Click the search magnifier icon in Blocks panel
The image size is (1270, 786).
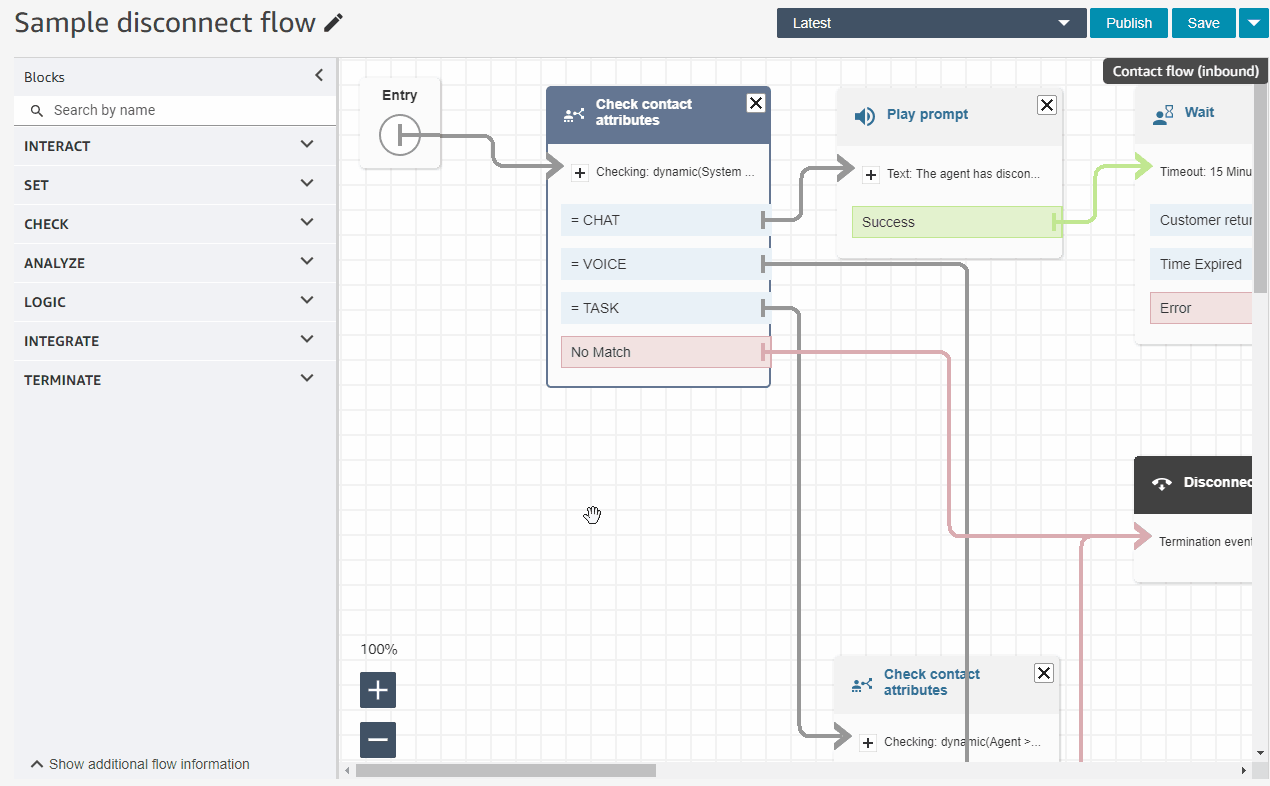36,110
